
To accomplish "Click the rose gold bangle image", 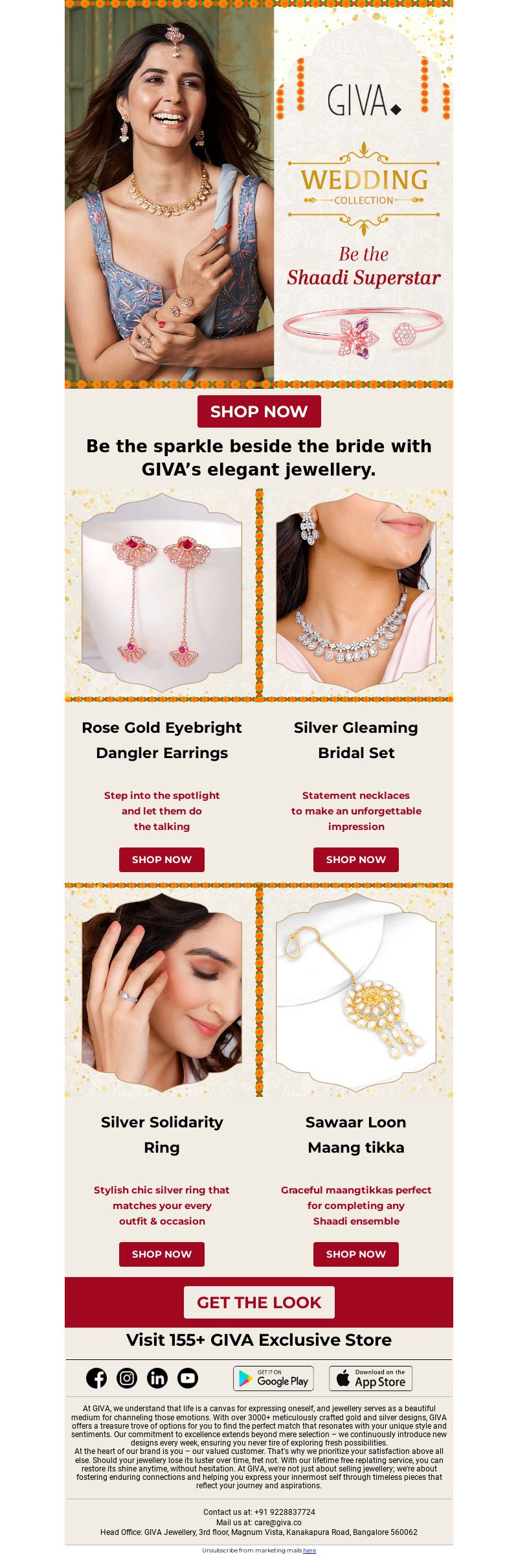I will [363, 331].
